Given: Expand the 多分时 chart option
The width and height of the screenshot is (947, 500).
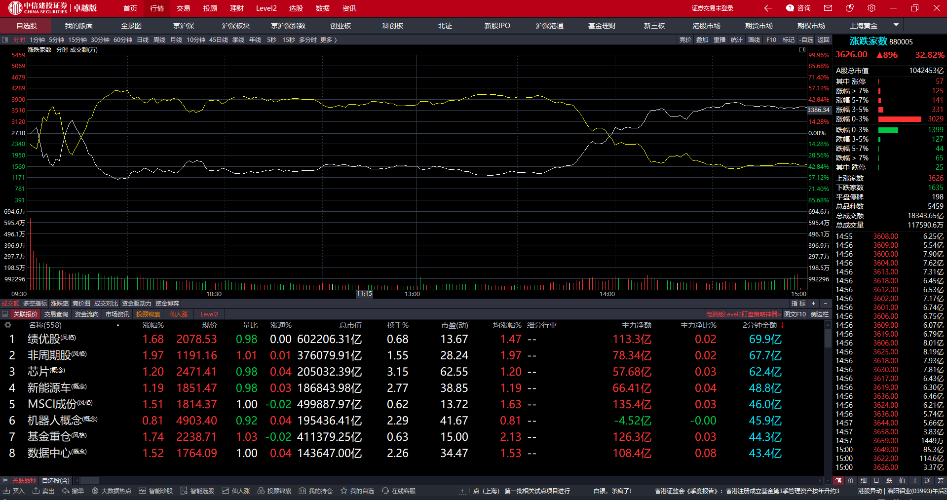Looking at the screenshot, I should (307, 39).
